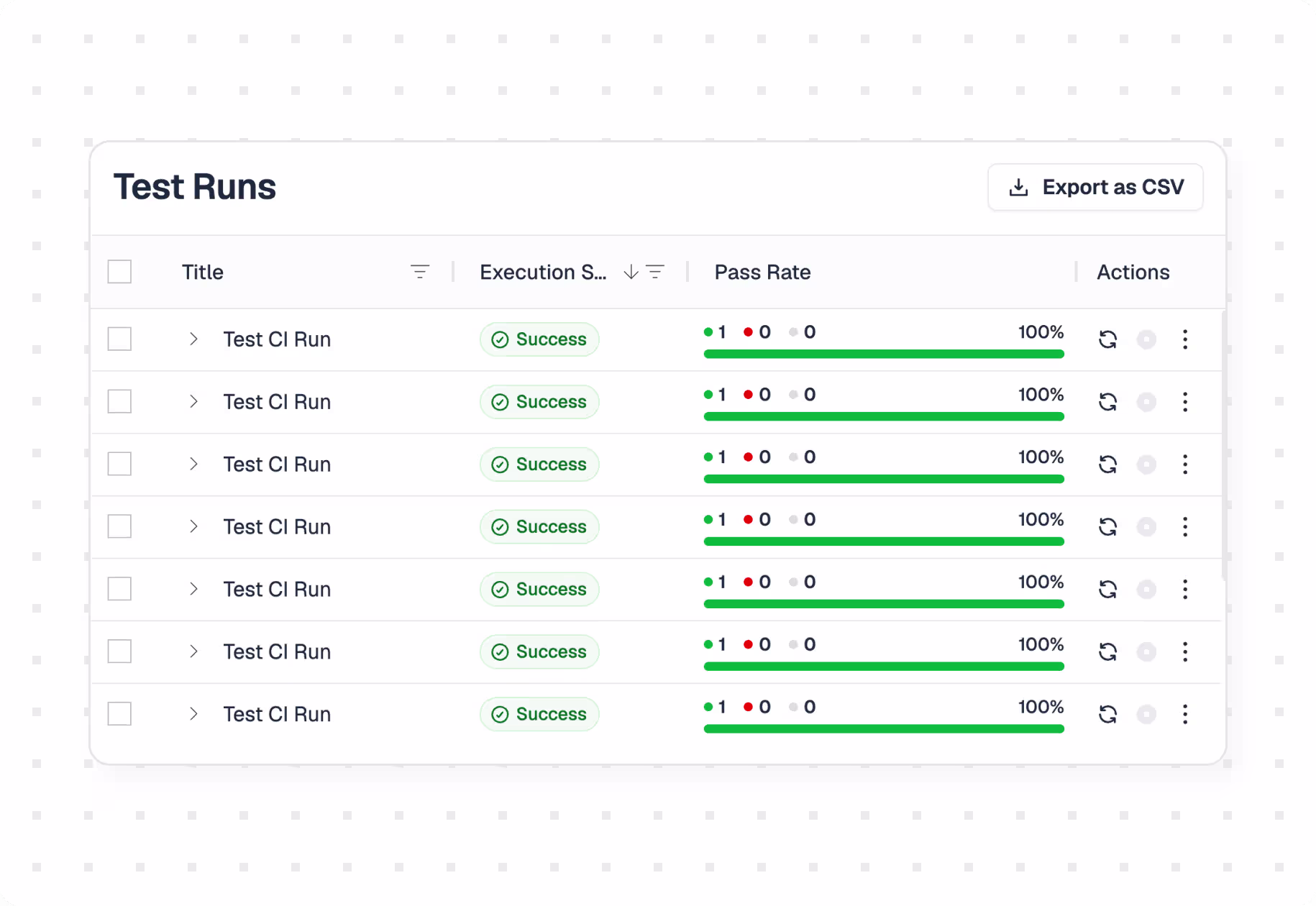Open the second row's Test CI Run title
The height and width of the screenshot is (906, 1316).
(x=277, y=401)
